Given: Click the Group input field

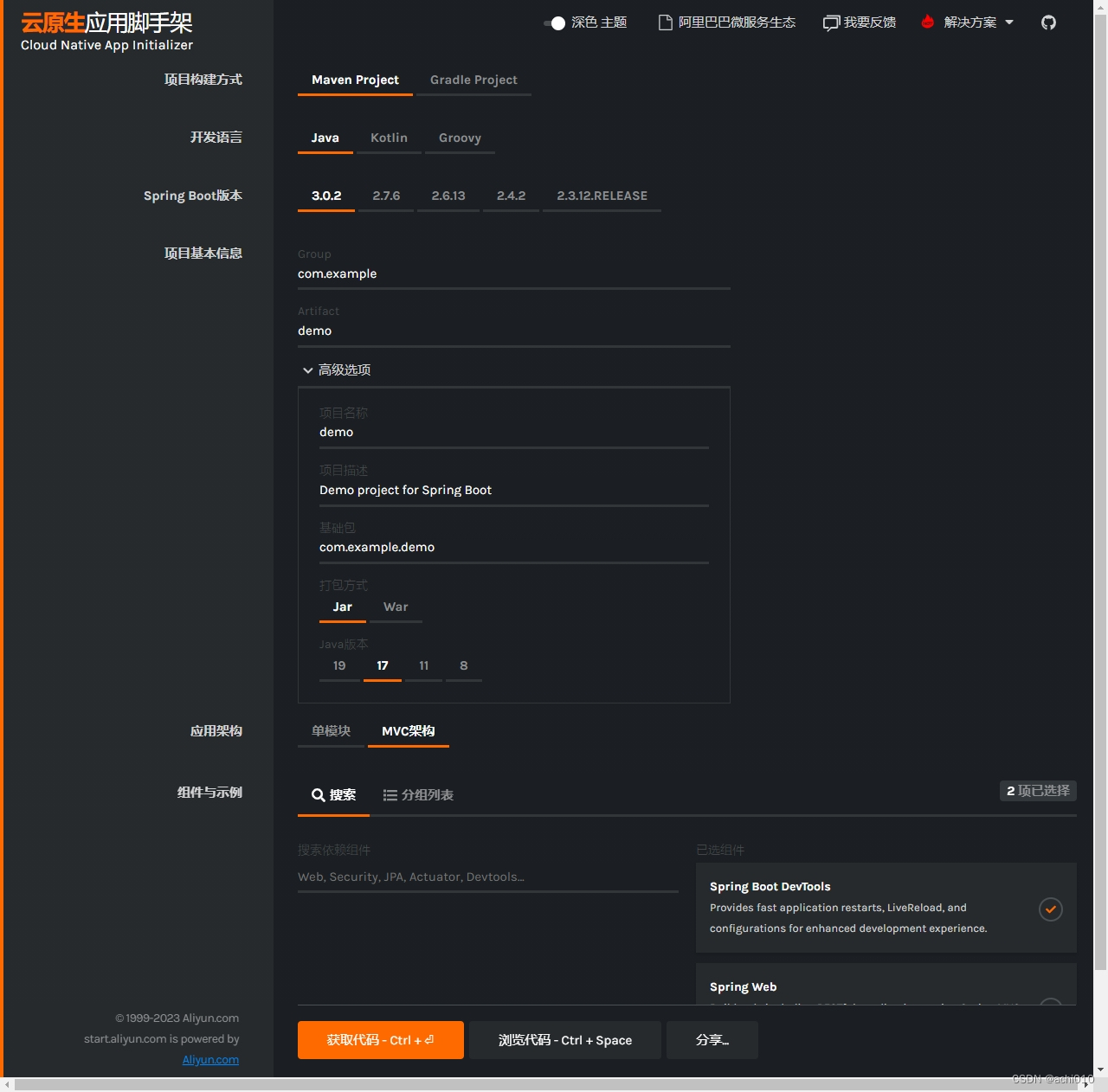Looking at the screenshot, I should pos(514,273).
